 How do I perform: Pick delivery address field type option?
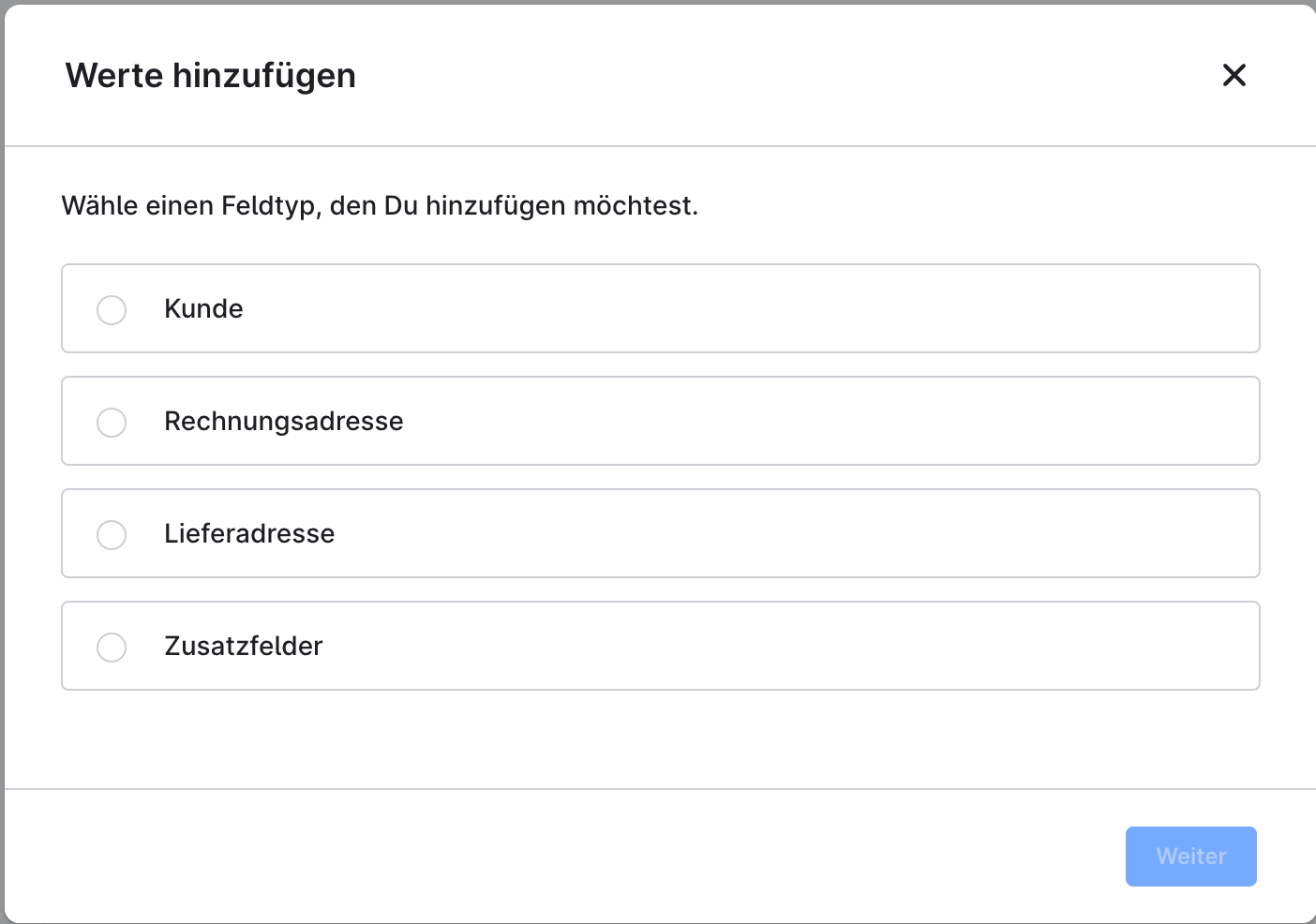pyautogui.click(x=660, y=533)
